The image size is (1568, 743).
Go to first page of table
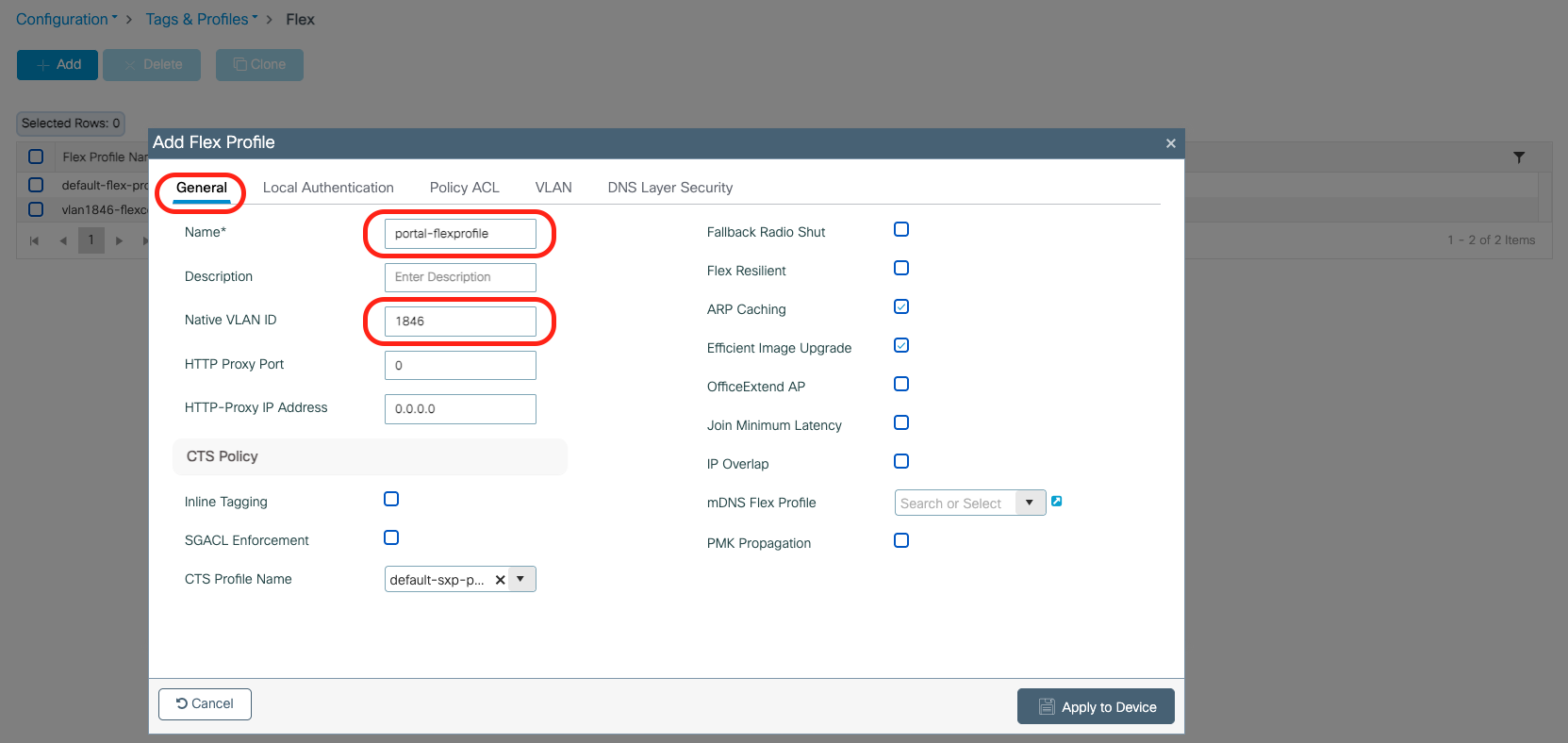point(34,240)
